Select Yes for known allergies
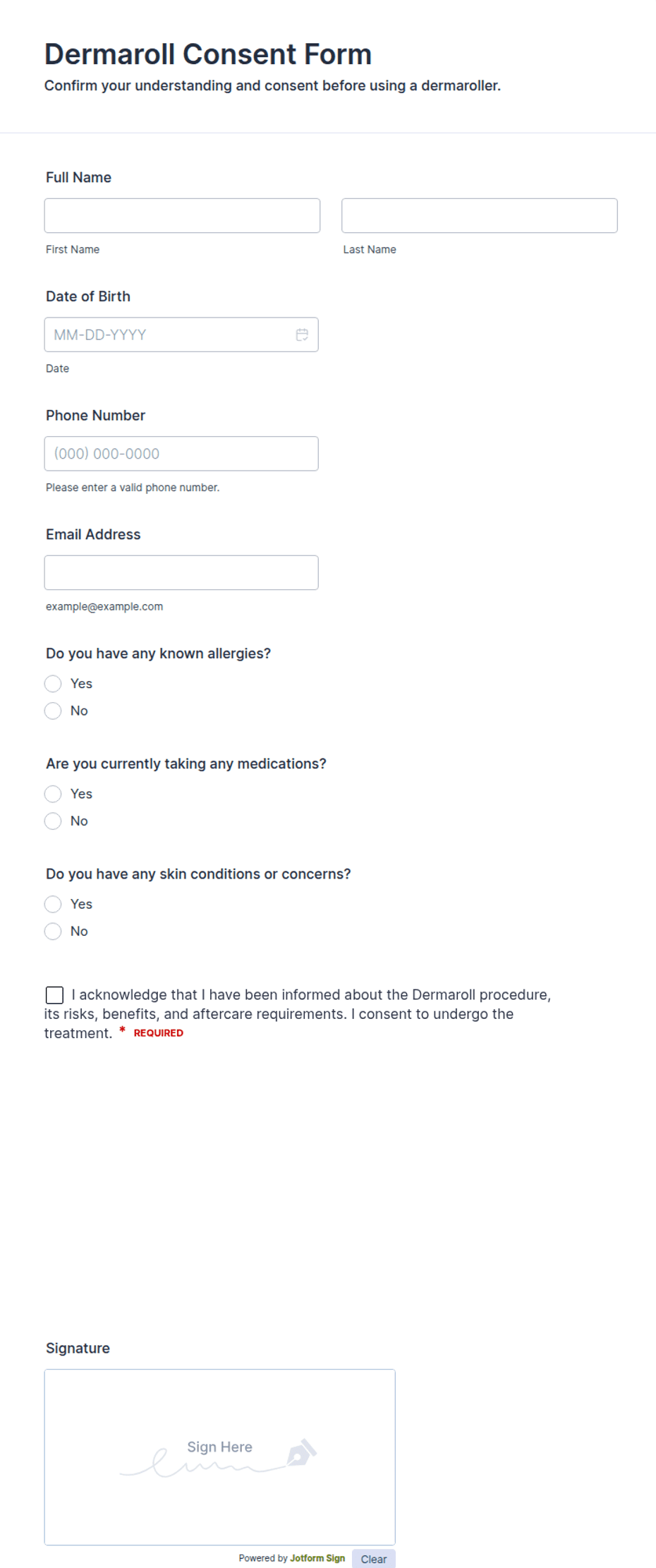This screenshot has width=656, height=1568. pos(53,684)
